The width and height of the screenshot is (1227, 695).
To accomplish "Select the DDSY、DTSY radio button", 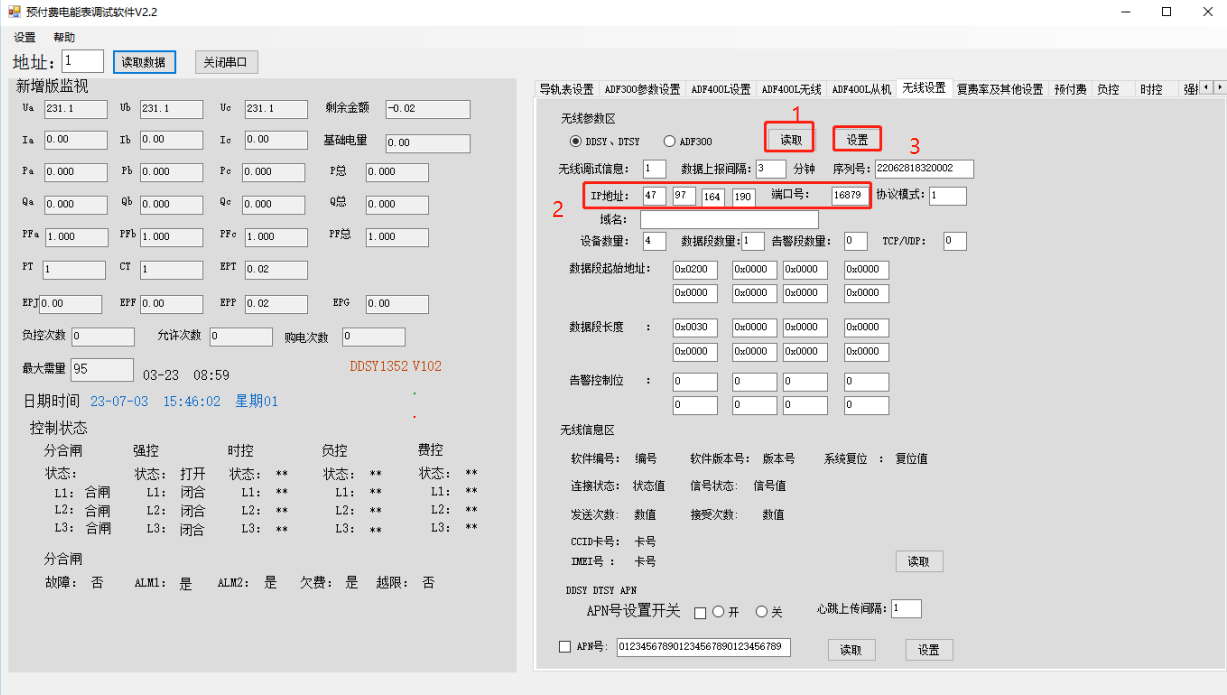I will [x=575, y=141].
